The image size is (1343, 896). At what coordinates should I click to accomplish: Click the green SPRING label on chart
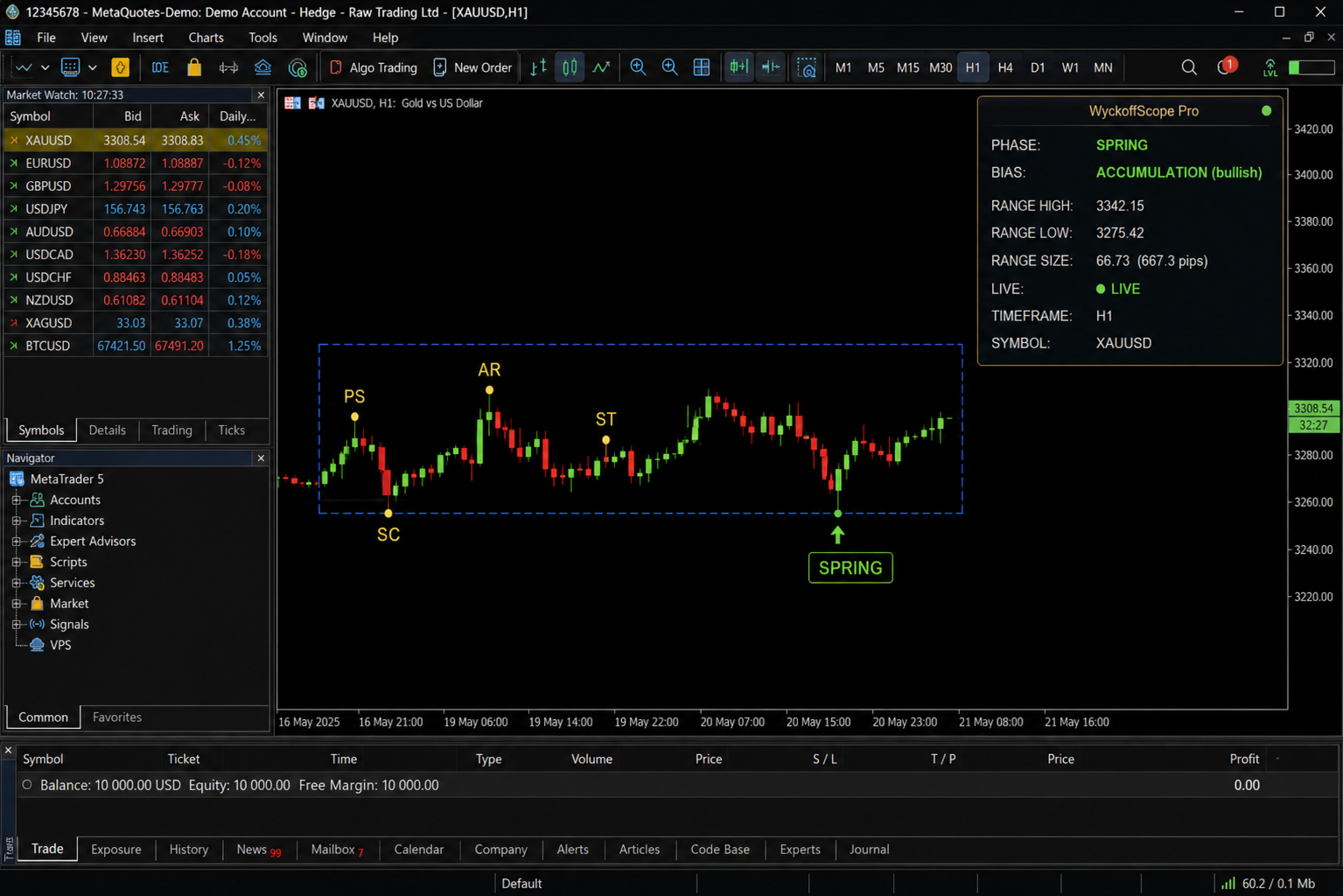[x=850, y=568]
